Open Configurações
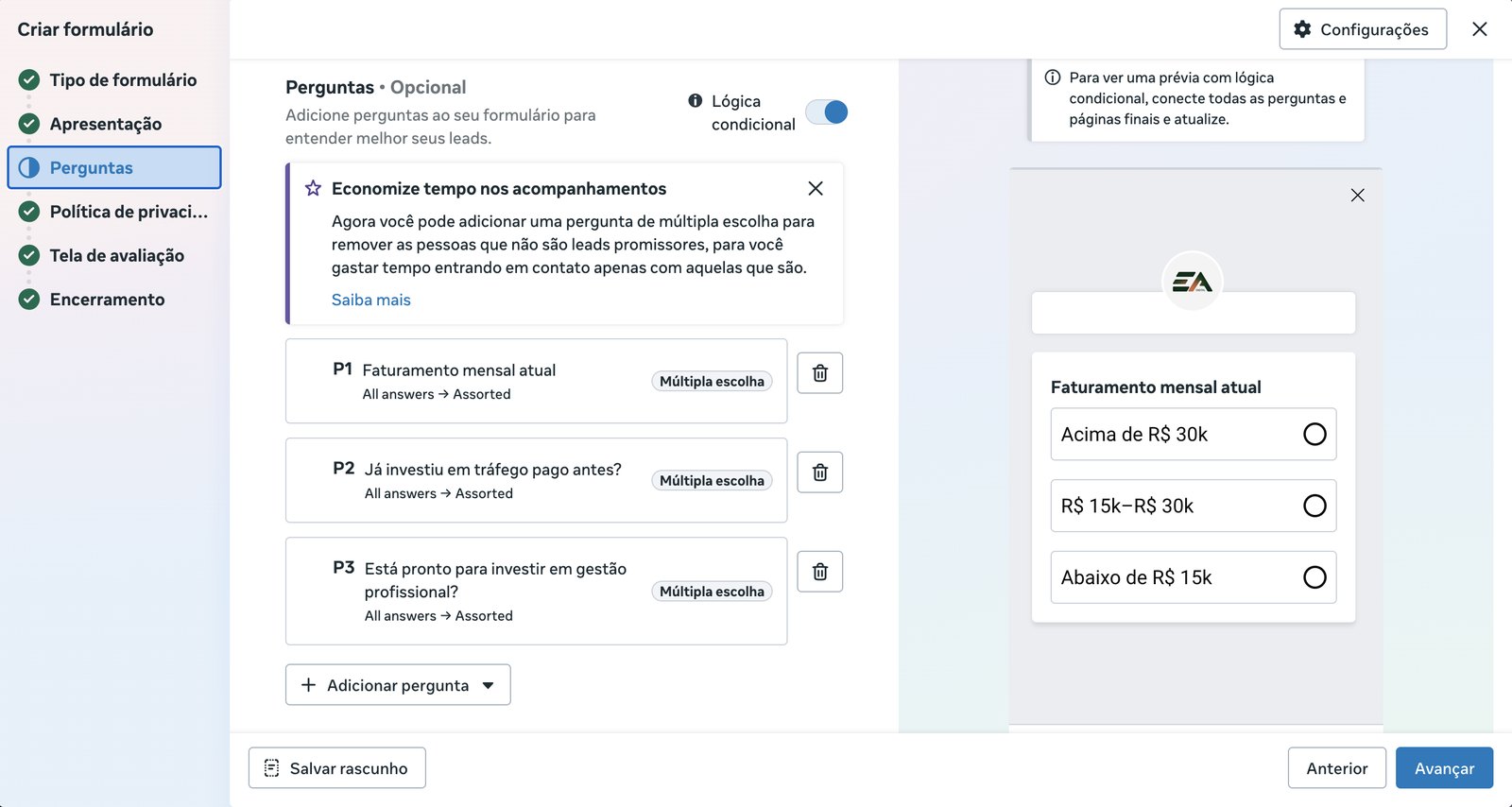Screen dimensions: 1512x807 pos(1363,29)
